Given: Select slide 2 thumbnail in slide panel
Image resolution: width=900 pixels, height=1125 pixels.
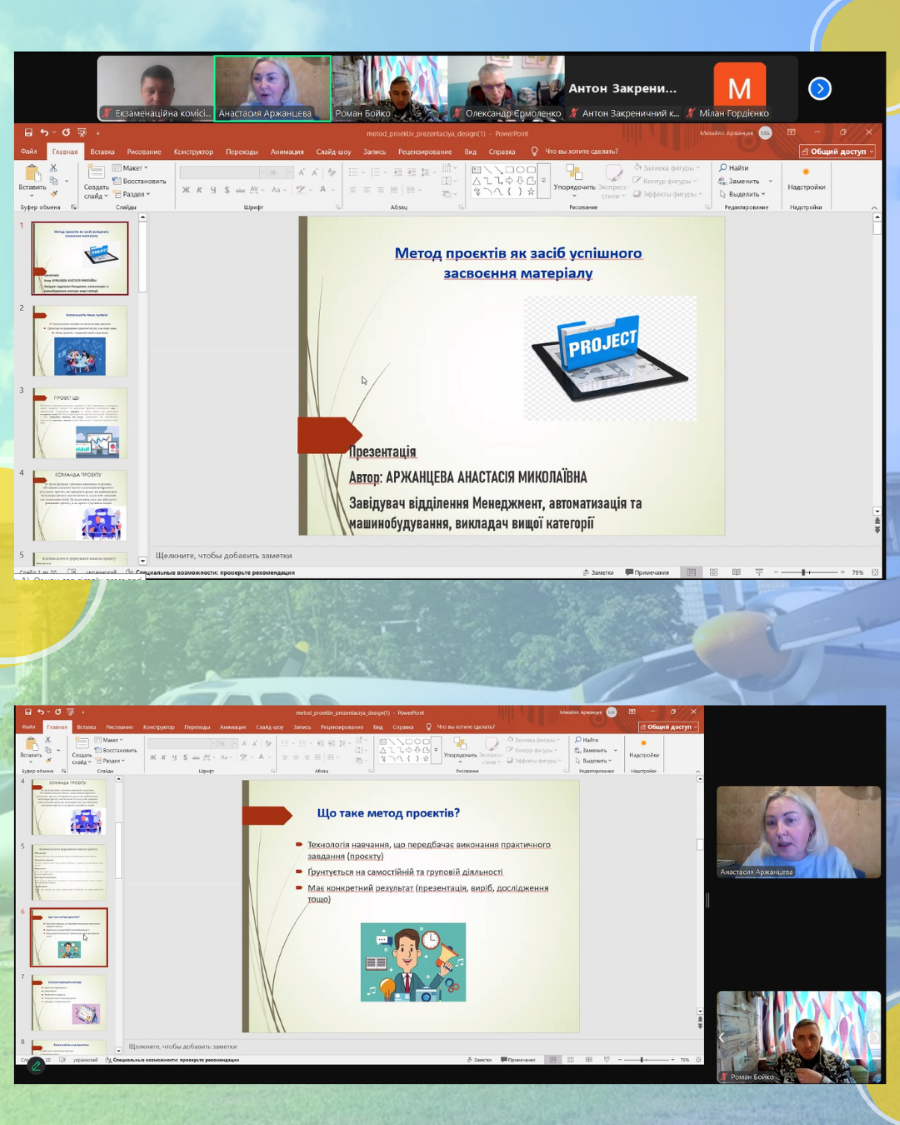Looking at the screenshot, I should point(80,341).
